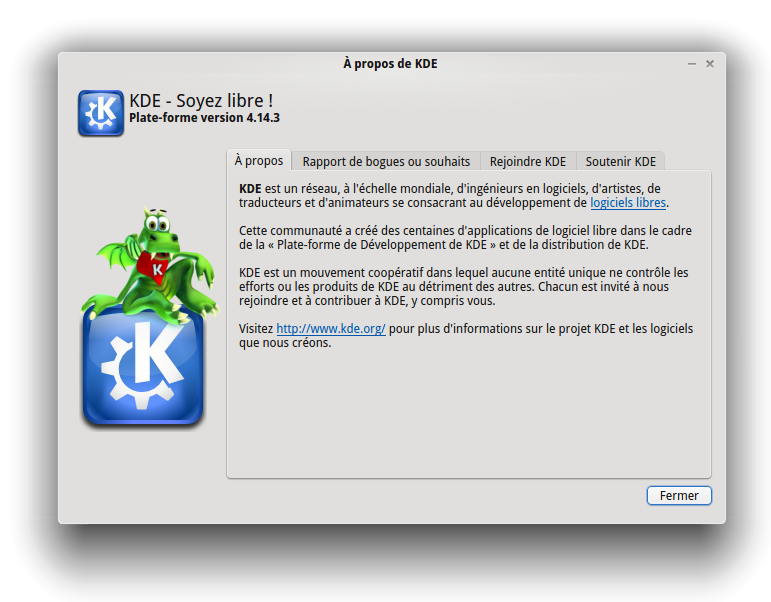771x602 pixels.
Task: Click the paragraph about the "mouvement coopératif"
Action: click(465, 286)
